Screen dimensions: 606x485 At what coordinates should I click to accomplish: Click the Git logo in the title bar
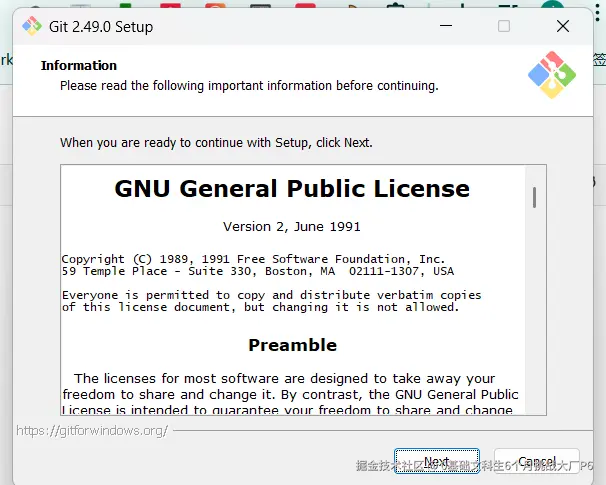tap(32, 26)
